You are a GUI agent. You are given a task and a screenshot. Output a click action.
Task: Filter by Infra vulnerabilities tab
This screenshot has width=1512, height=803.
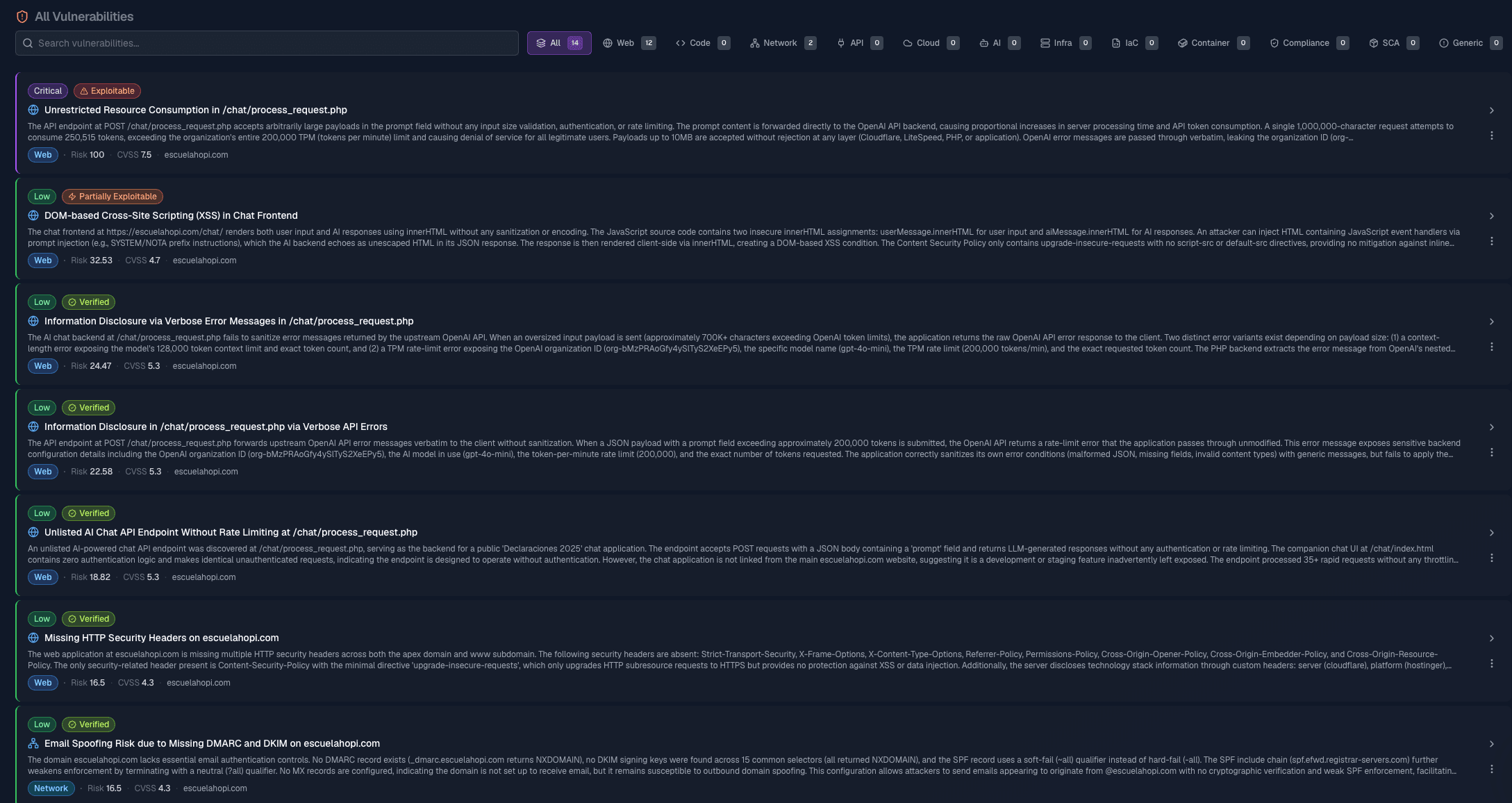point(1065,43)
